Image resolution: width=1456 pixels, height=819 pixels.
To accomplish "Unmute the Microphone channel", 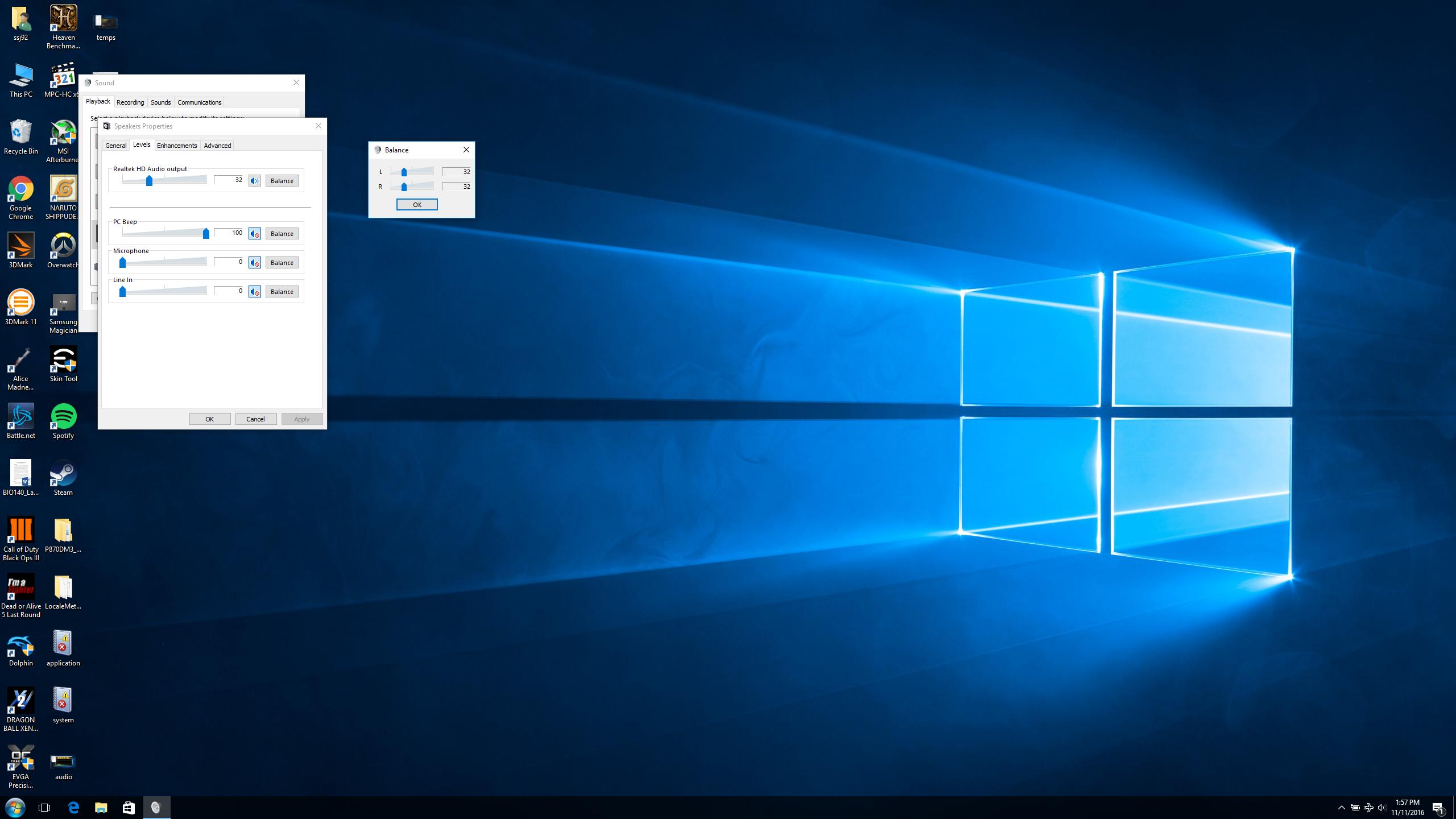I will tap(254, 263).
